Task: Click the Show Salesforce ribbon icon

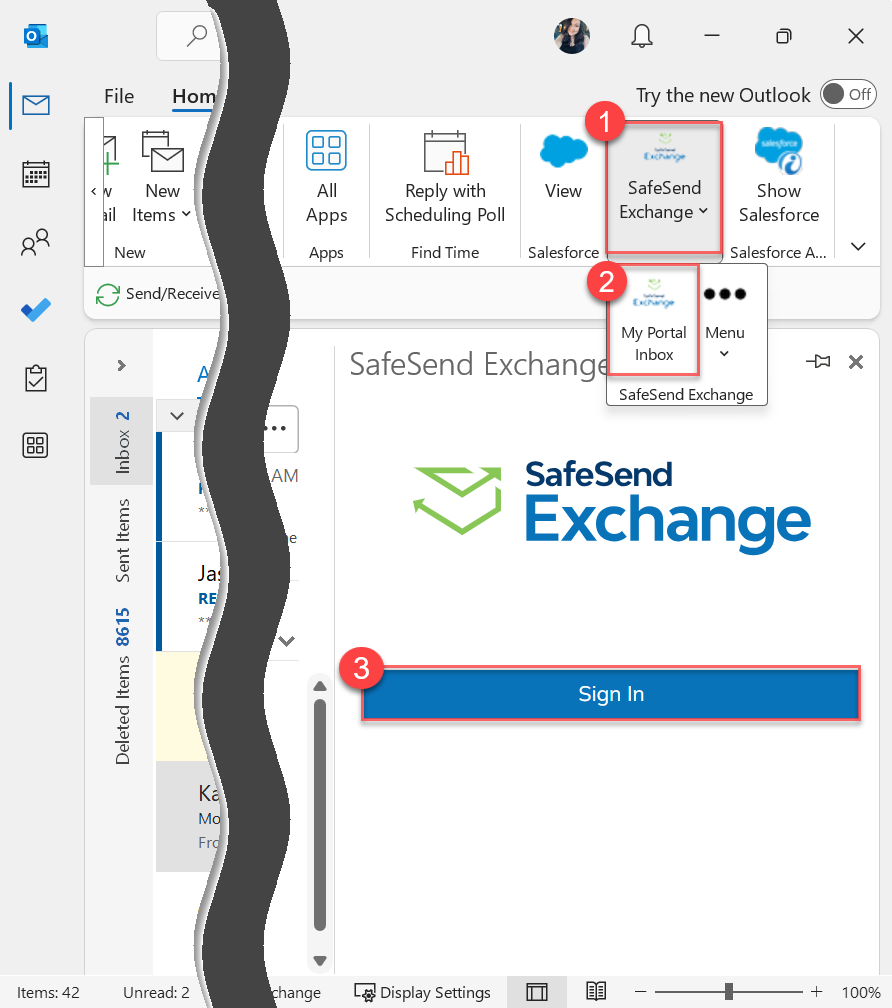Action: (x=779, y=180)
